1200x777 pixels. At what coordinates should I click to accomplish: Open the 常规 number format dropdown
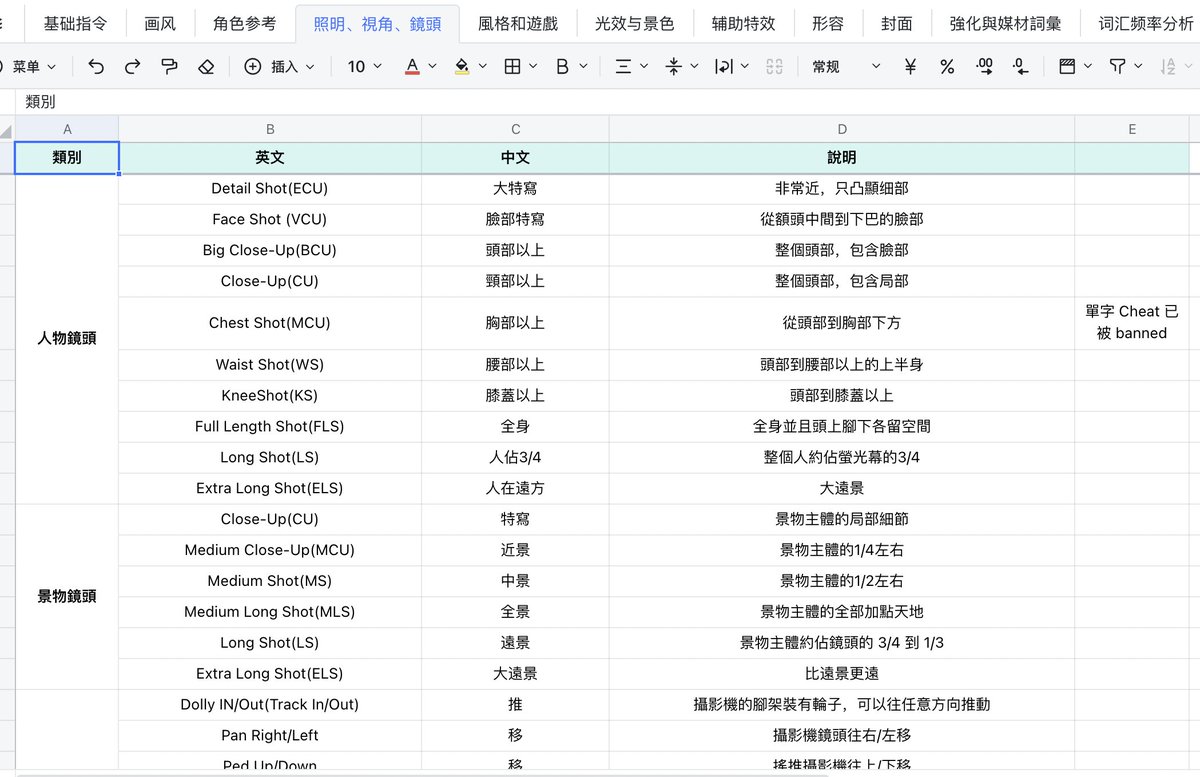(x=846, y=67)
